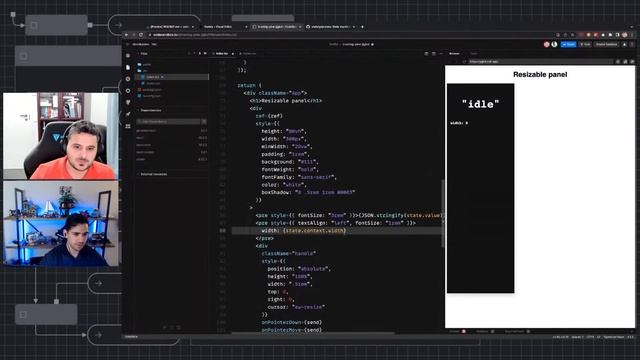Image resolution: width=640 pixels, height=360 pixels.
Task: Open the Live collaboration icon at sidebar bottom
Action: pyautogui.click(x=128, y=126)
